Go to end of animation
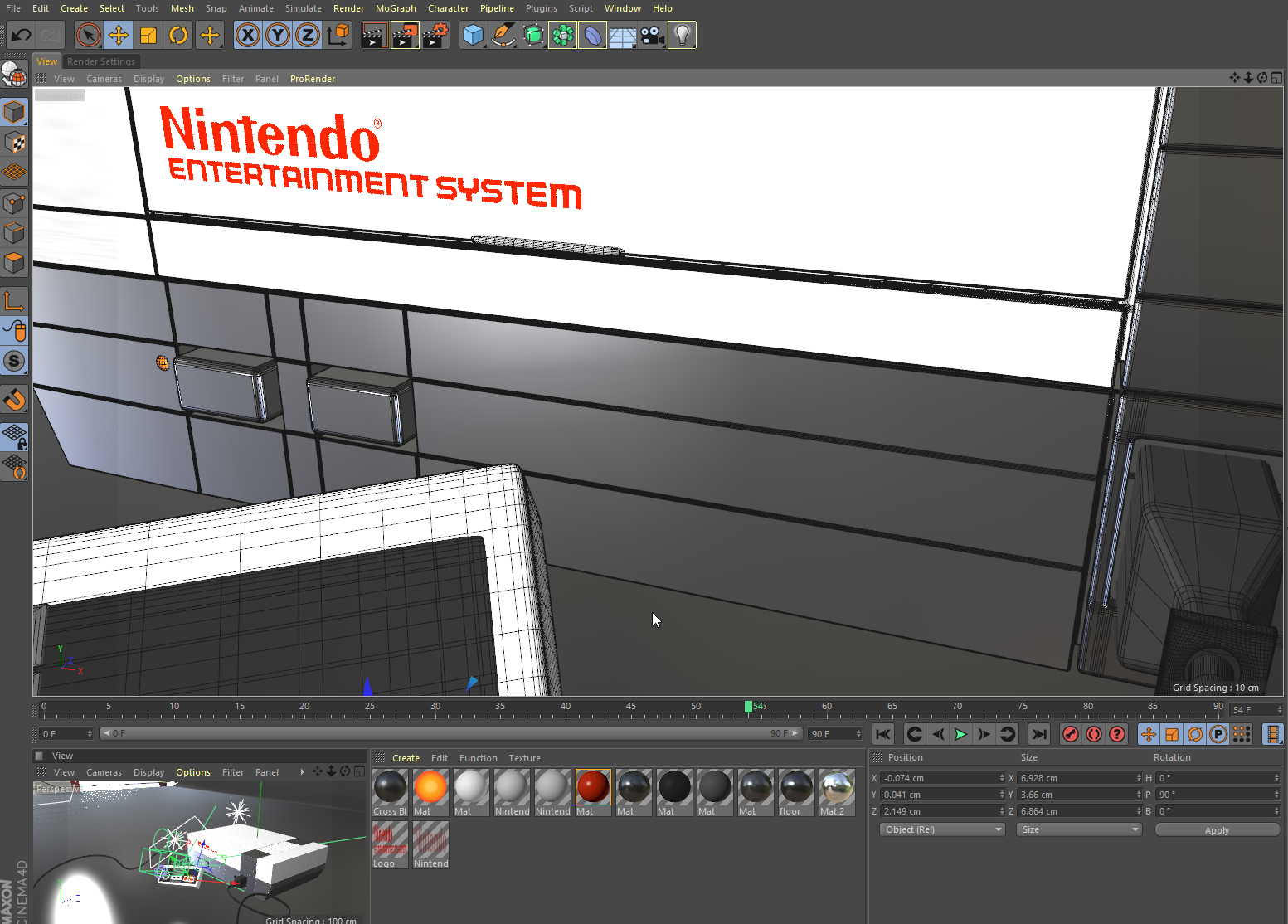Viewport: 1288px width, 924px height. click(x=1038, y=734)
